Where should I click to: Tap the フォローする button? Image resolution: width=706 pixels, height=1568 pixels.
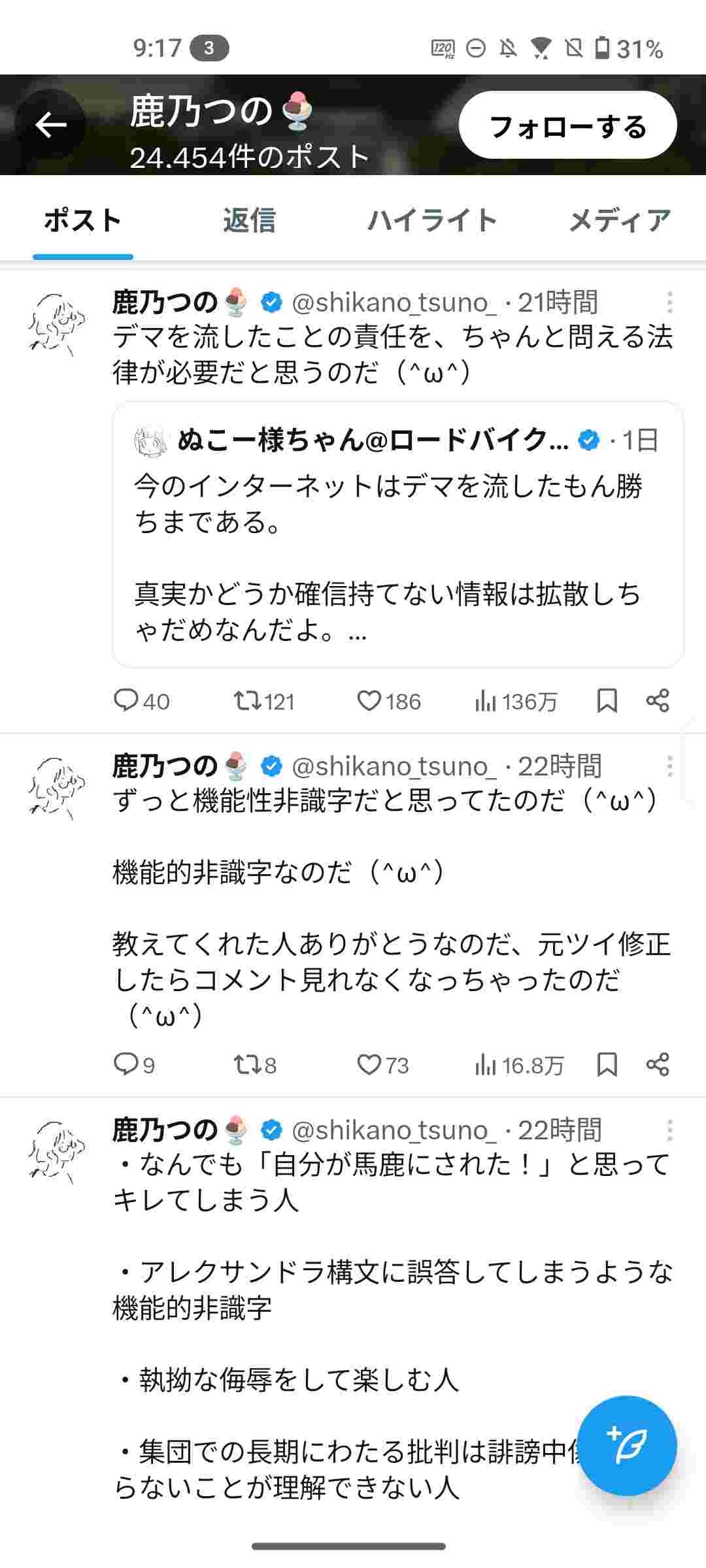point(567,125)
